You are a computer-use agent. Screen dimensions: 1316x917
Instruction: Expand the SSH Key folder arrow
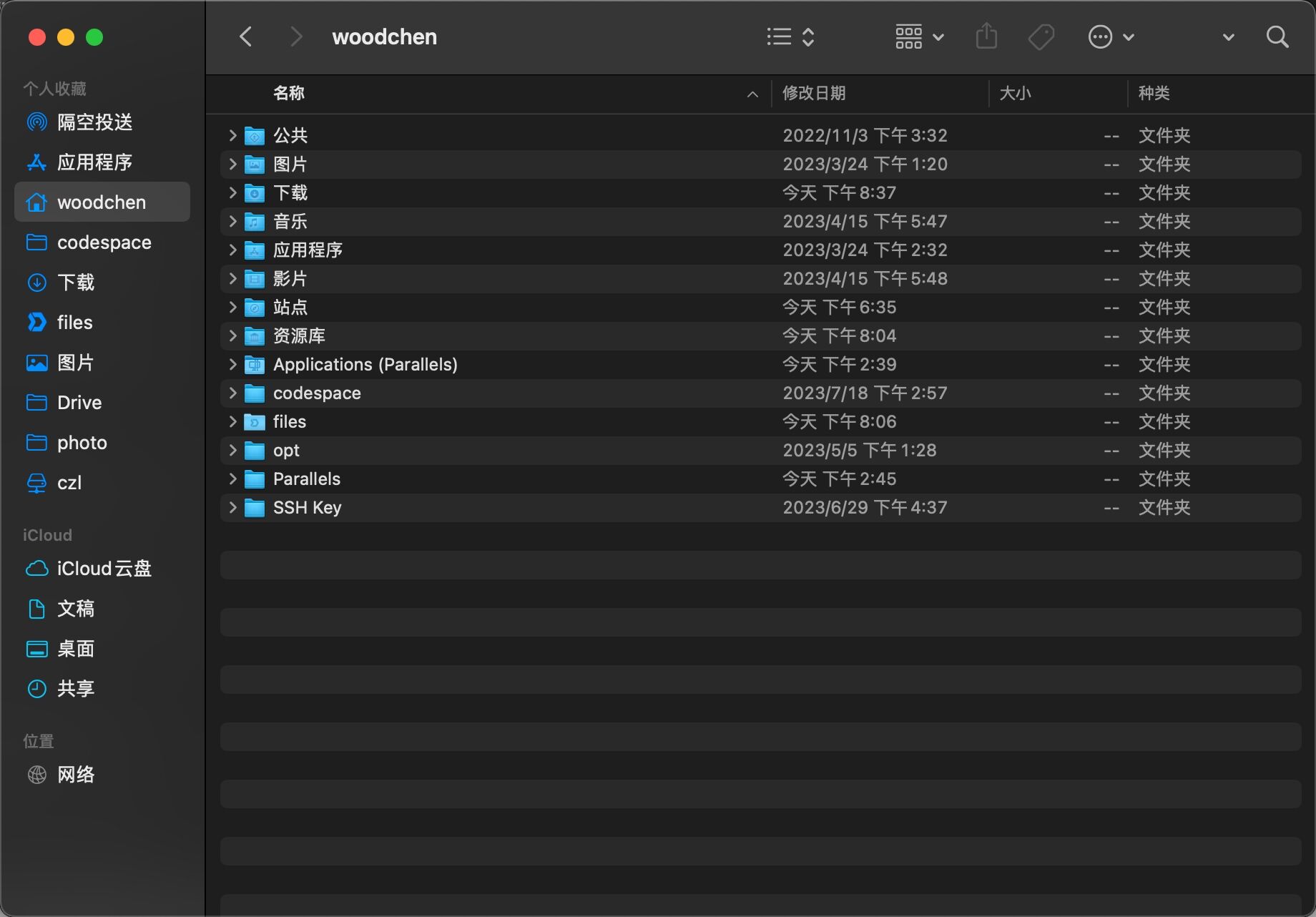tap(232, 507)
